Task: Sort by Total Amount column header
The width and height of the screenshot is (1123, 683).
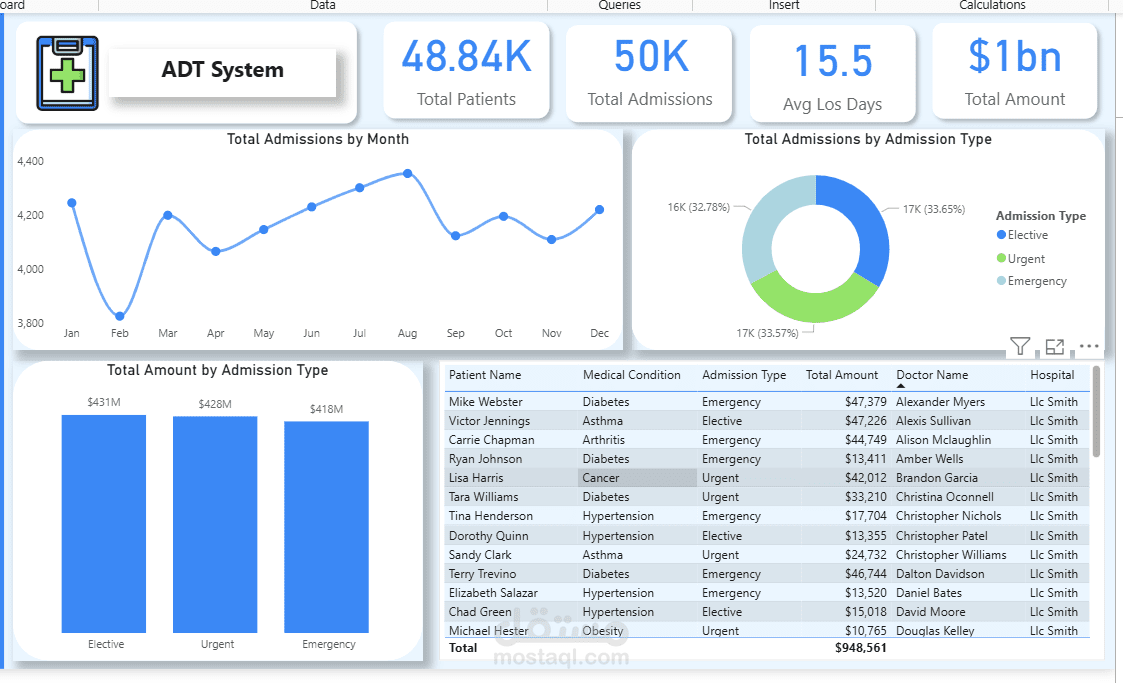Action: 842,375
